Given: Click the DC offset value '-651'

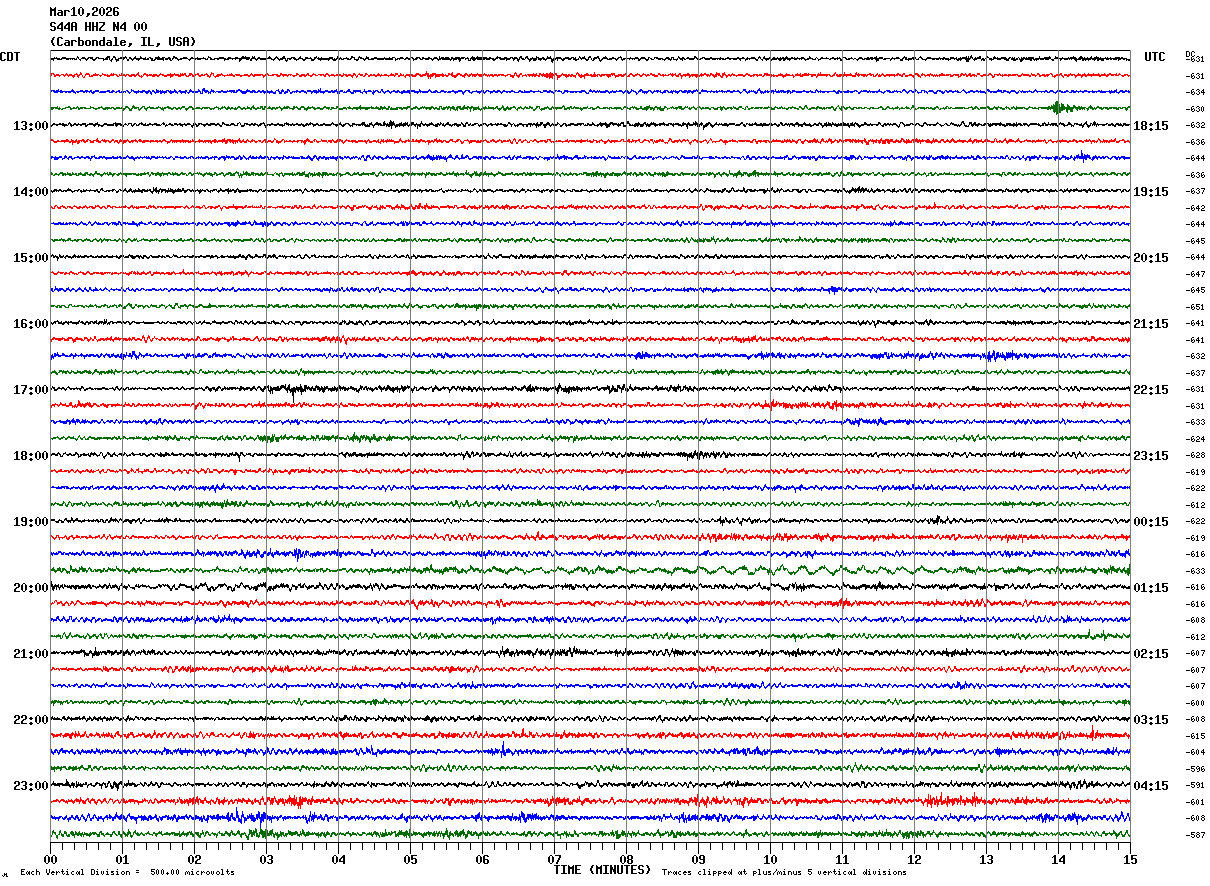Looking at the screenshot, I should tap(1195, 307).
